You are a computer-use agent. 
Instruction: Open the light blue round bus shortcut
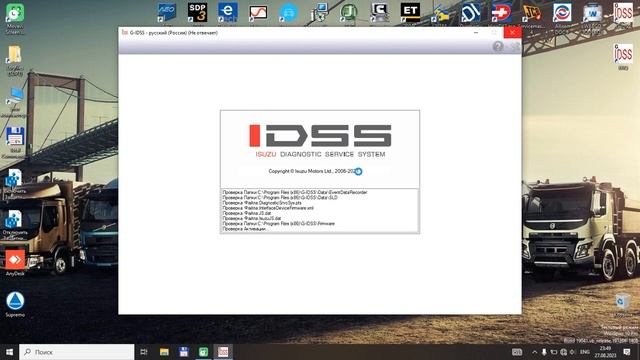pos(288,12)
